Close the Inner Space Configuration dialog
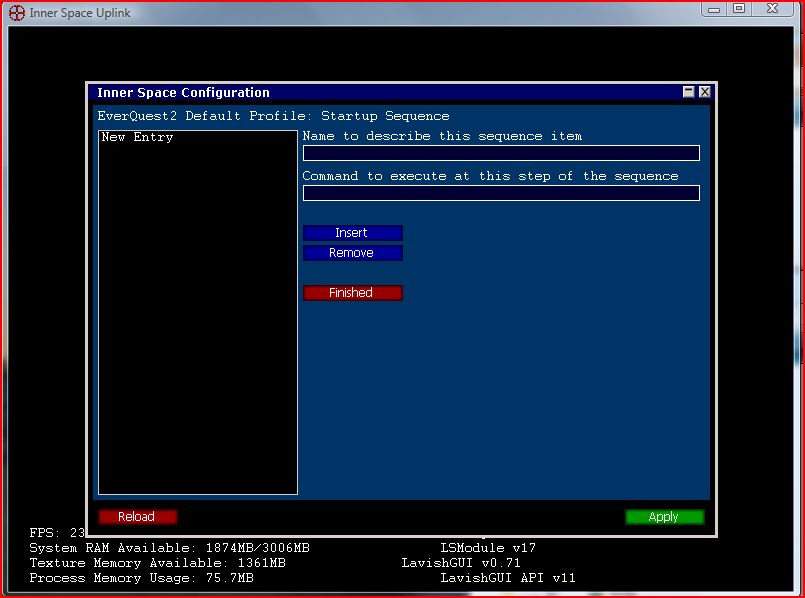Viewport: 805px width, 598px height. click(704, 92)
